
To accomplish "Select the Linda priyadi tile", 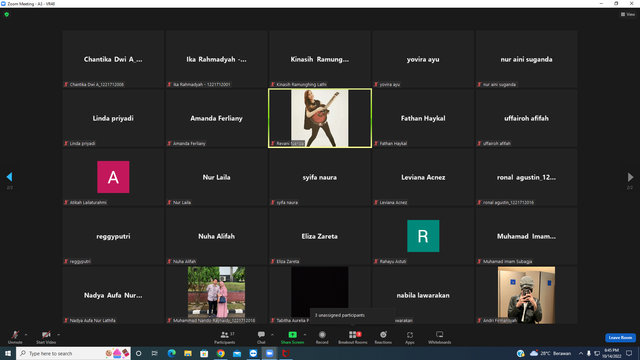I will 113,118.
